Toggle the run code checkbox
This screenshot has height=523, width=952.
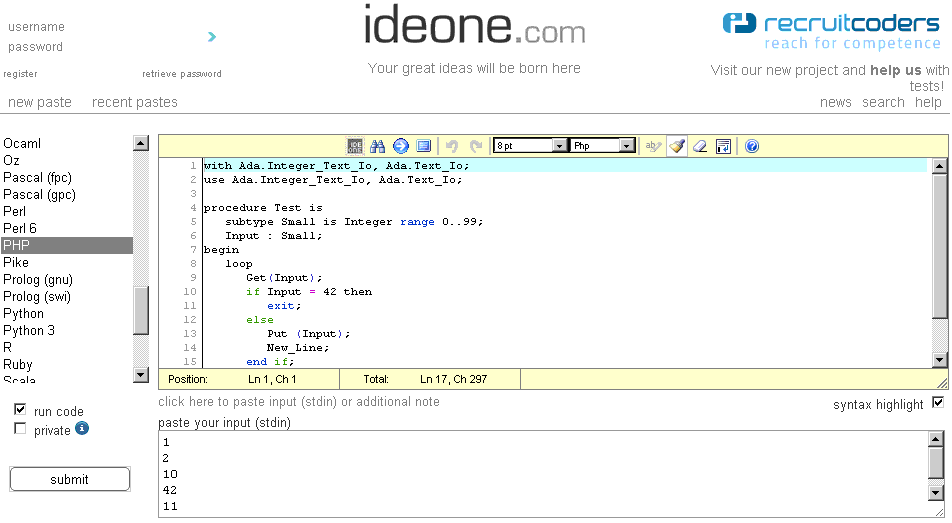click(20, 409)
